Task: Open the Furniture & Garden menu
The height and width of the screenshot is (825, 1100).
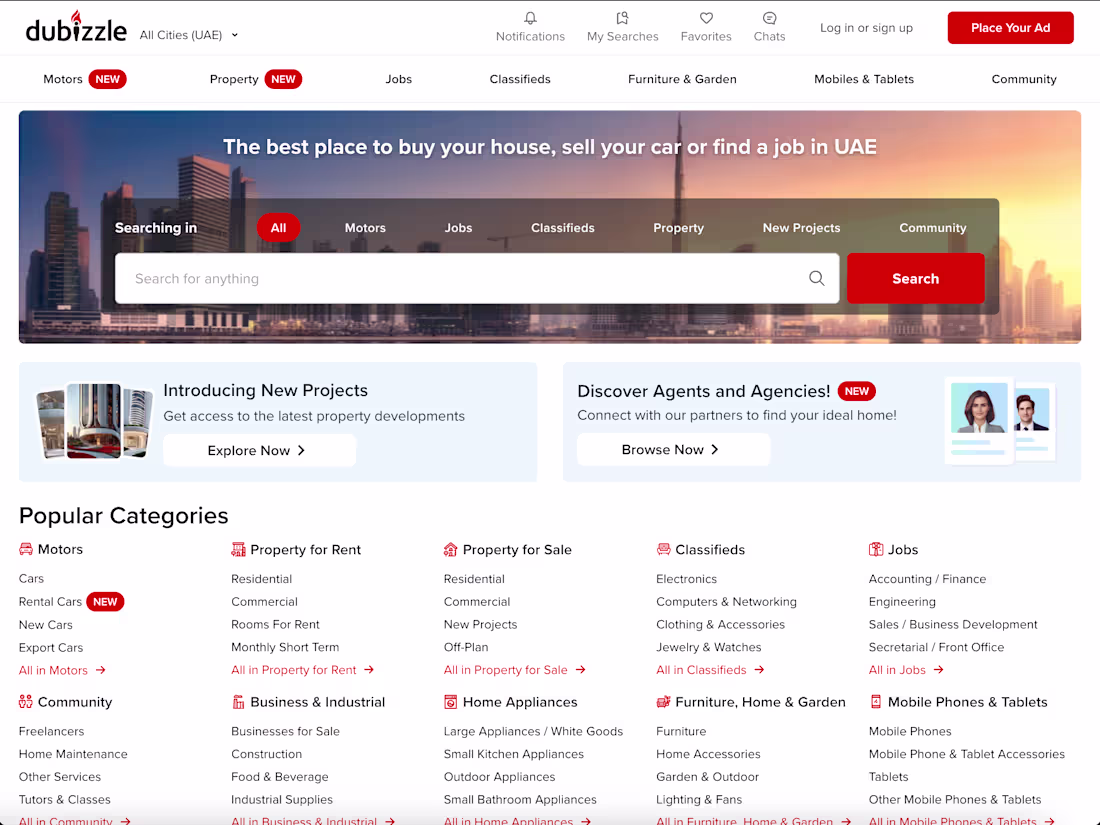Action: 682,78
